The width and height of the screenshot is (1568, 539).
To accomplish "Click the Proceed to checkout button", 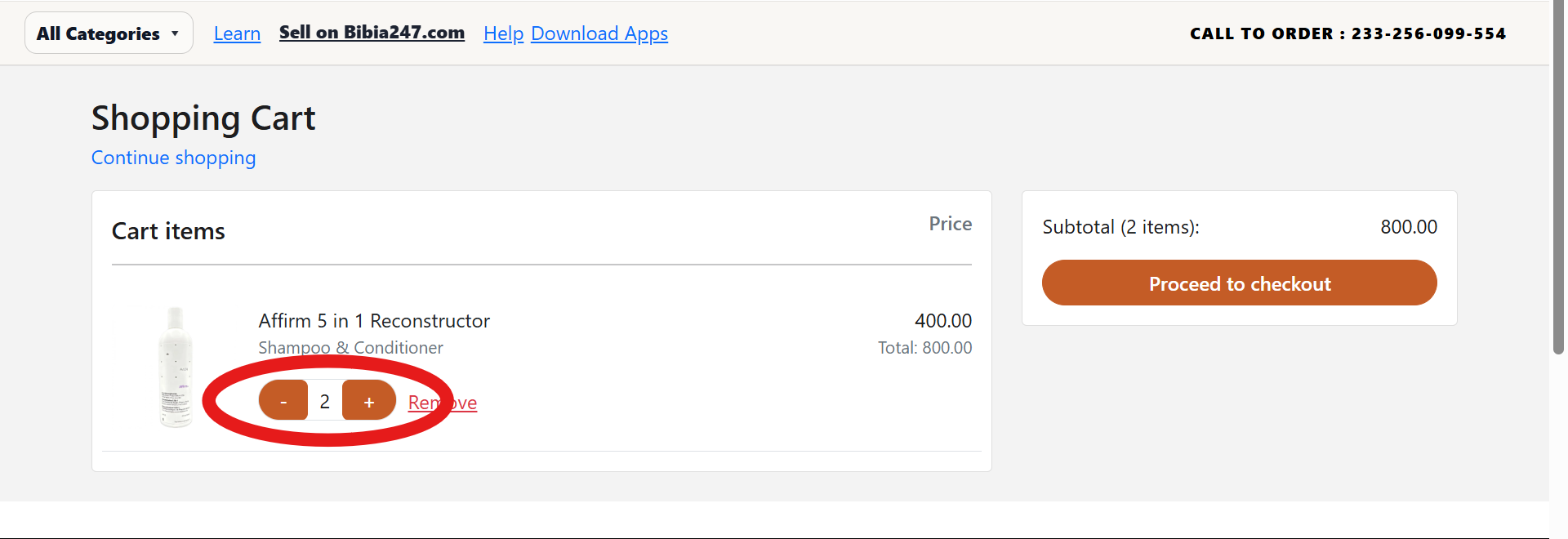I will 1239,283.
